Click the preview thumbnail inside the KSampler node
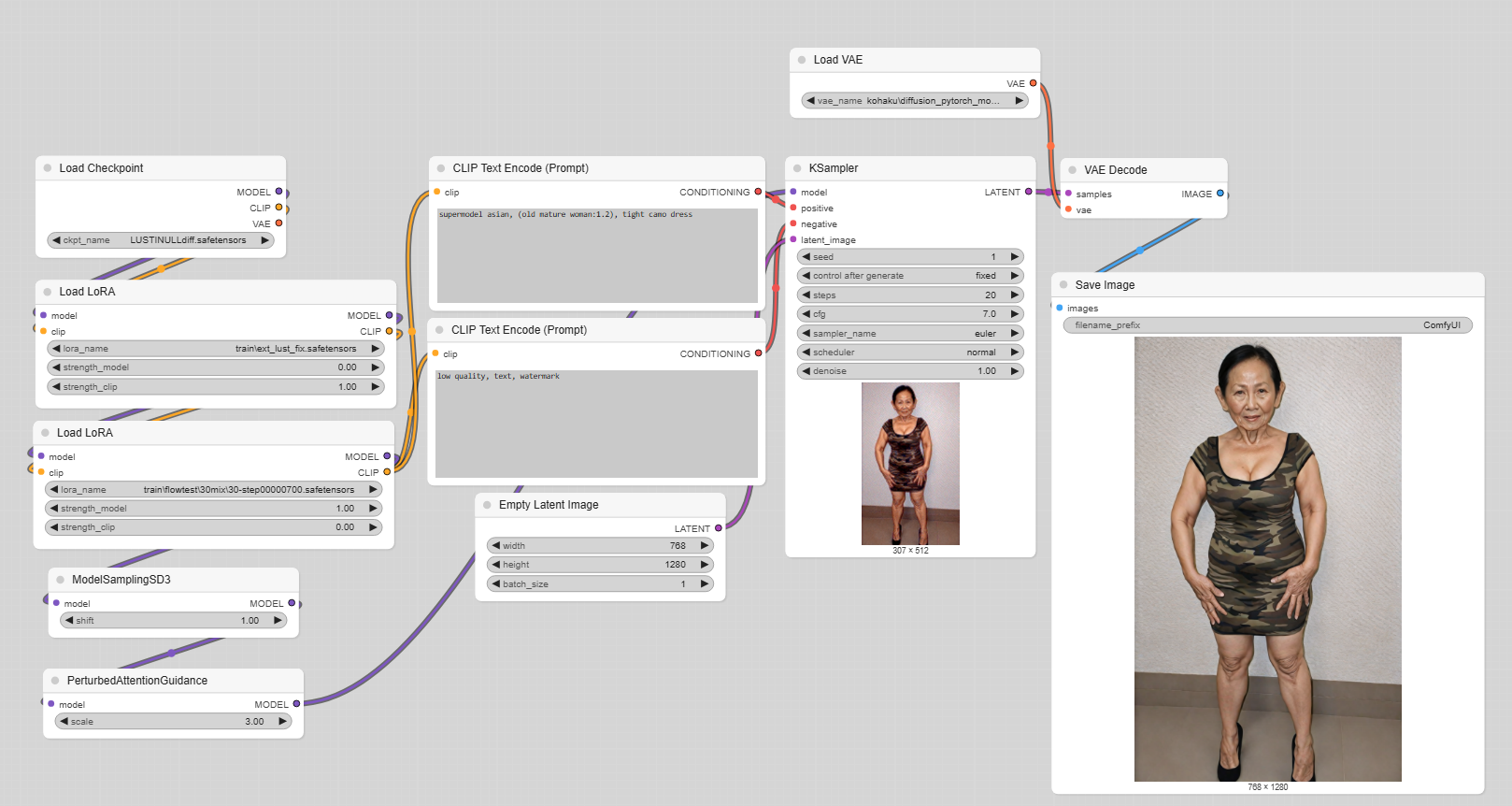 pyautogui.click(x=910, y=464)
